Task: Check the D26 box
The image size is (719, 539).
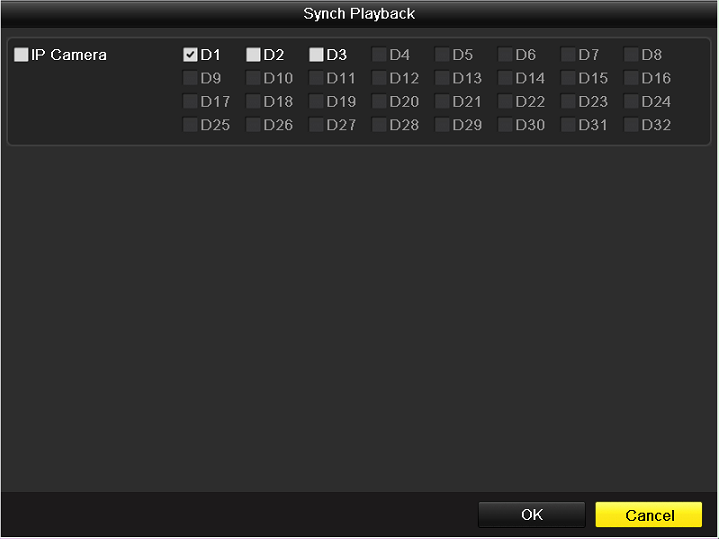Action: tap(253, 125)
